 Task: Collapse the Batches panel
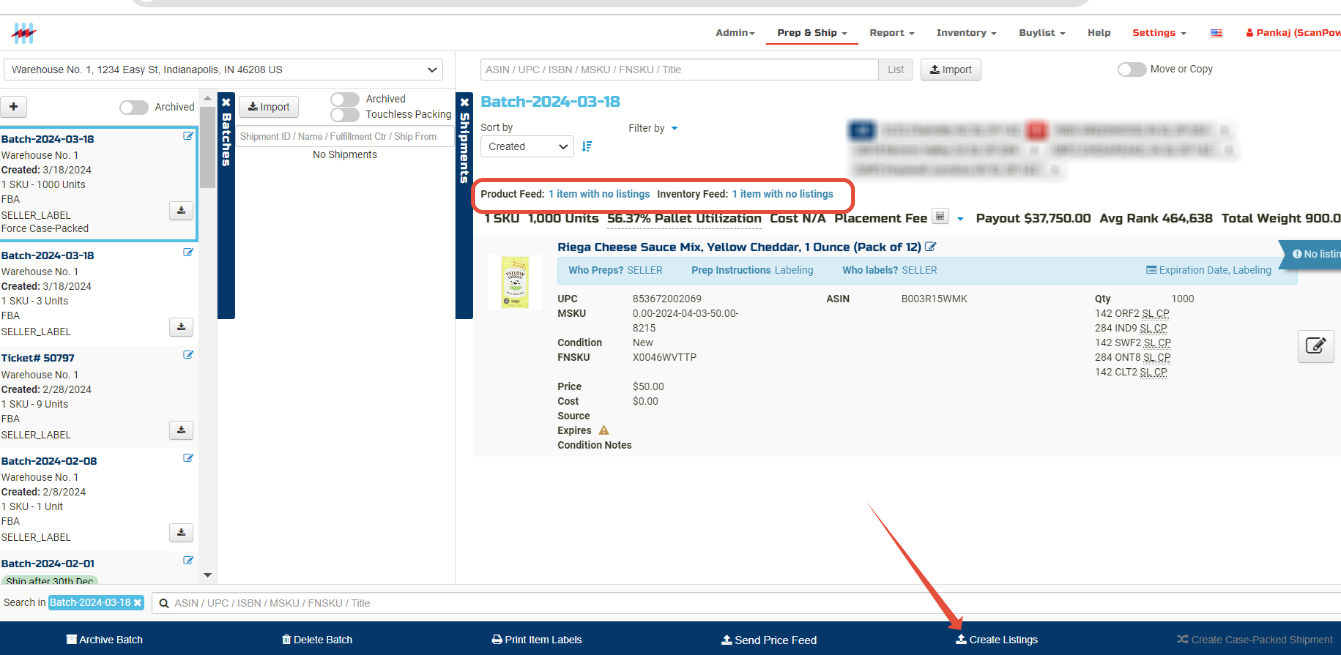click(x=226, y=103)
